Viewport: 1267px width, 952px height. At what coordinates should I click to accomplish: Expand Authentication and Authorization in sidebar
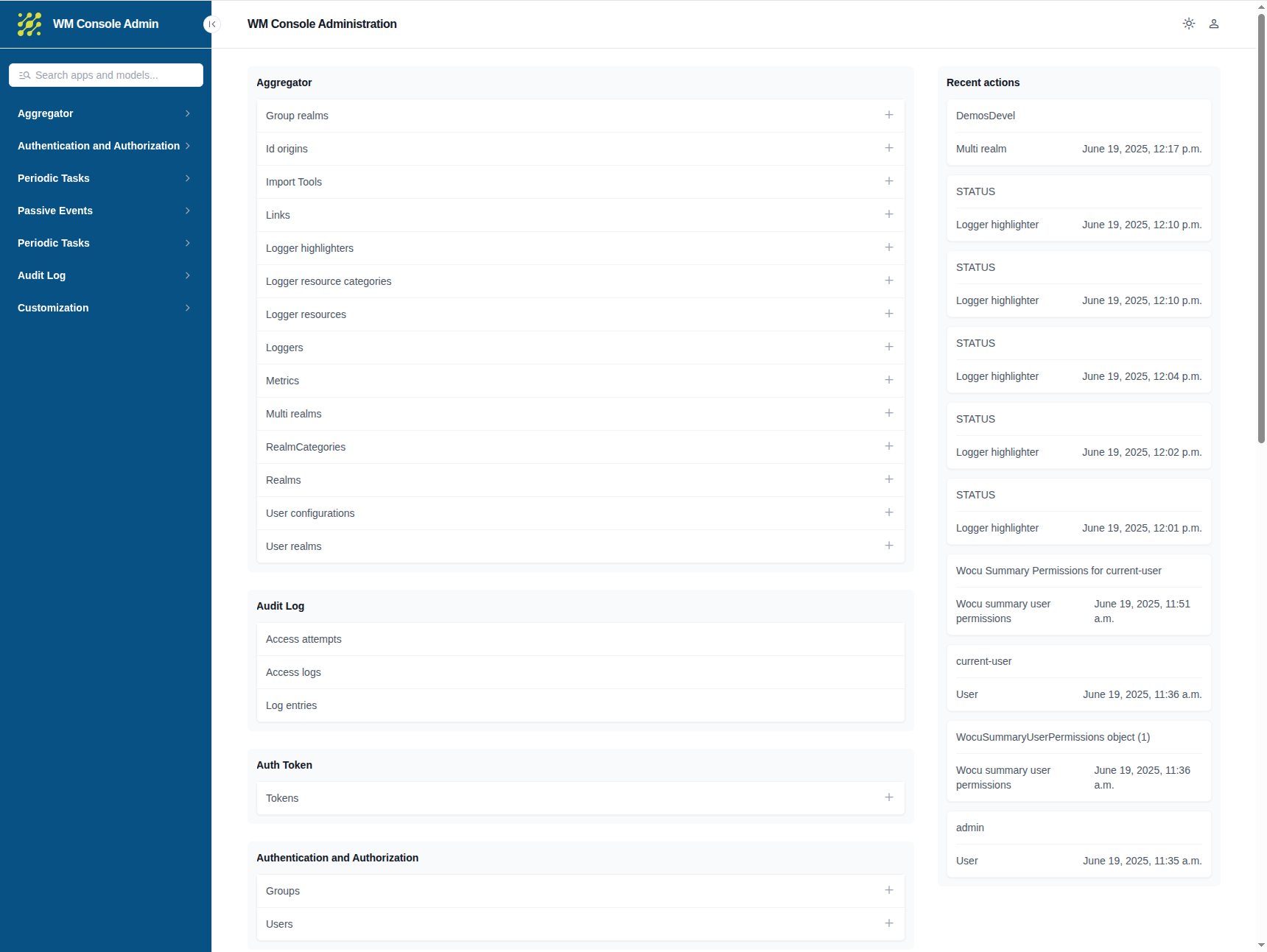point(105,146)
